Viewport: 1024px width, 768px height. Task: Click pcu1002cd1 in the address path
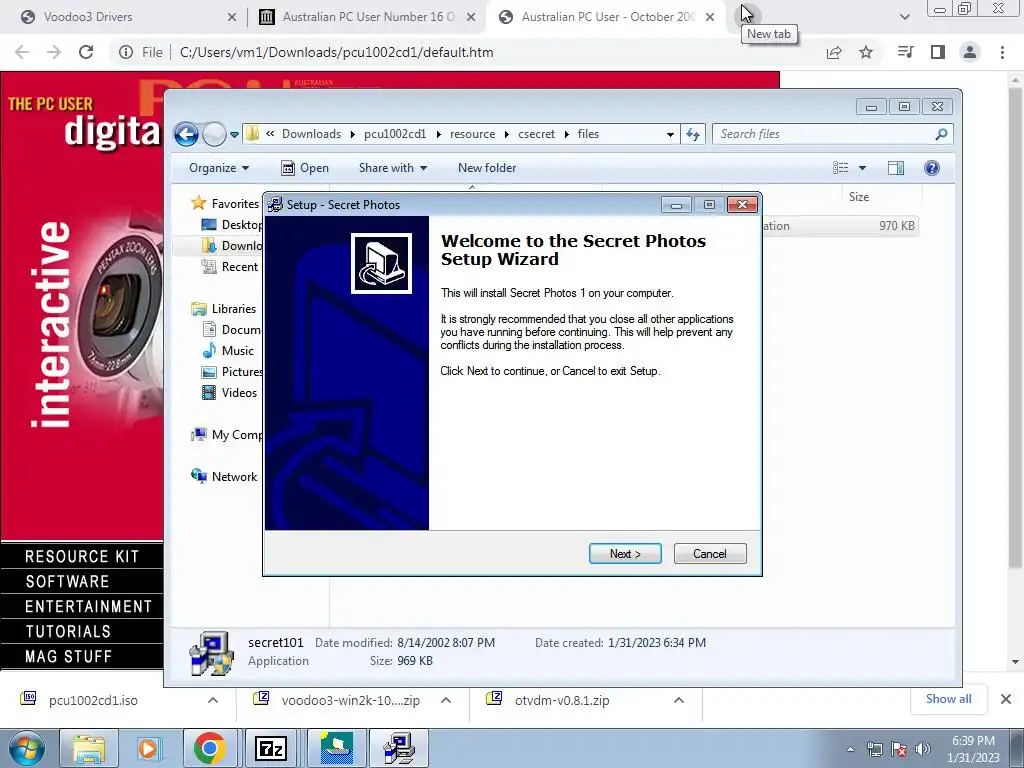pos(394,134)
